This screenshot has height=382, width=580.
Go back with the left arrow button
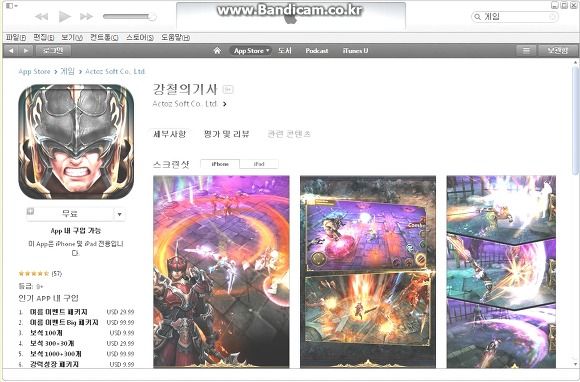(11, 50)
